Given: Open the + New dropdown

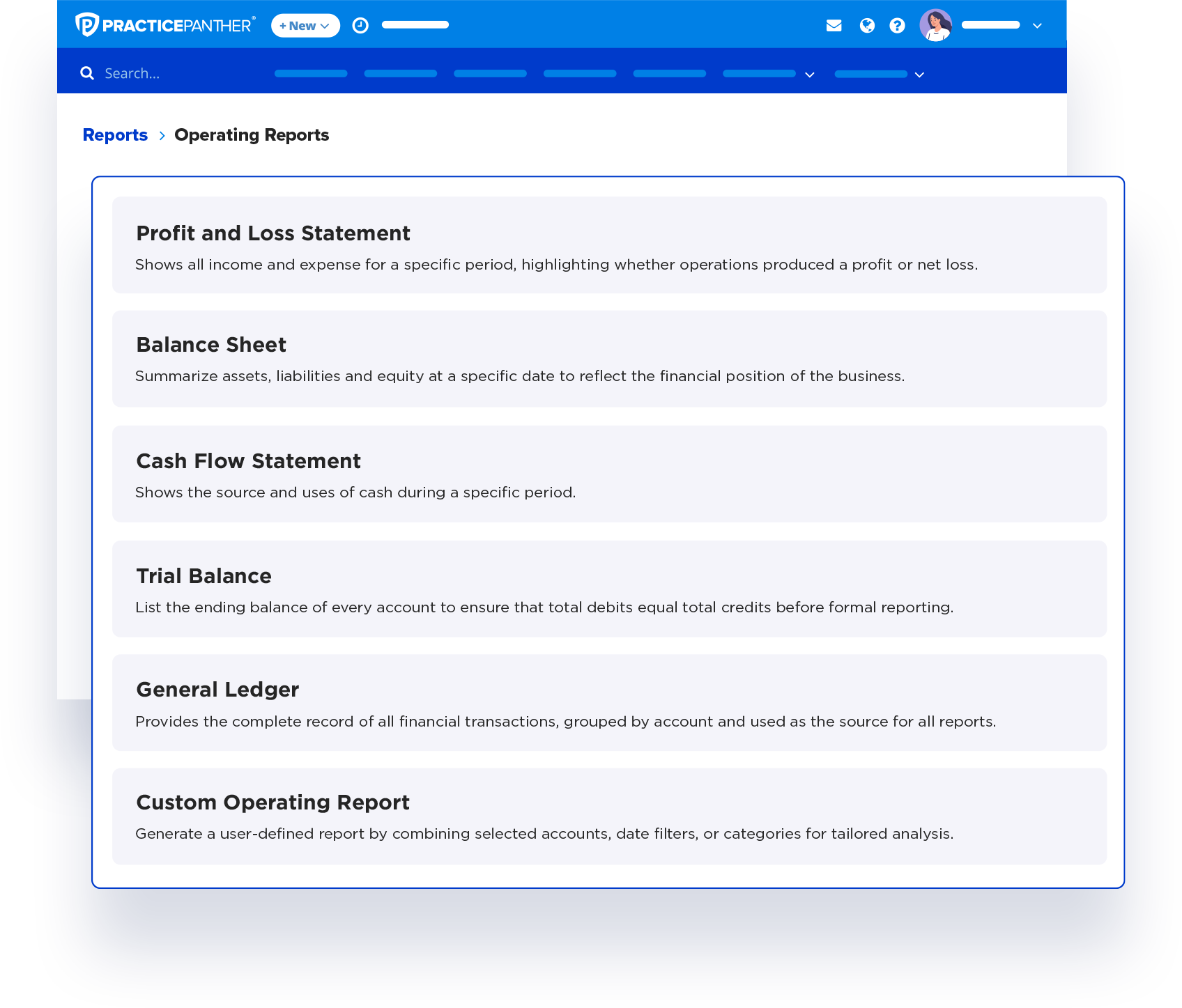Looking at the screenshot, I should 305,26.
